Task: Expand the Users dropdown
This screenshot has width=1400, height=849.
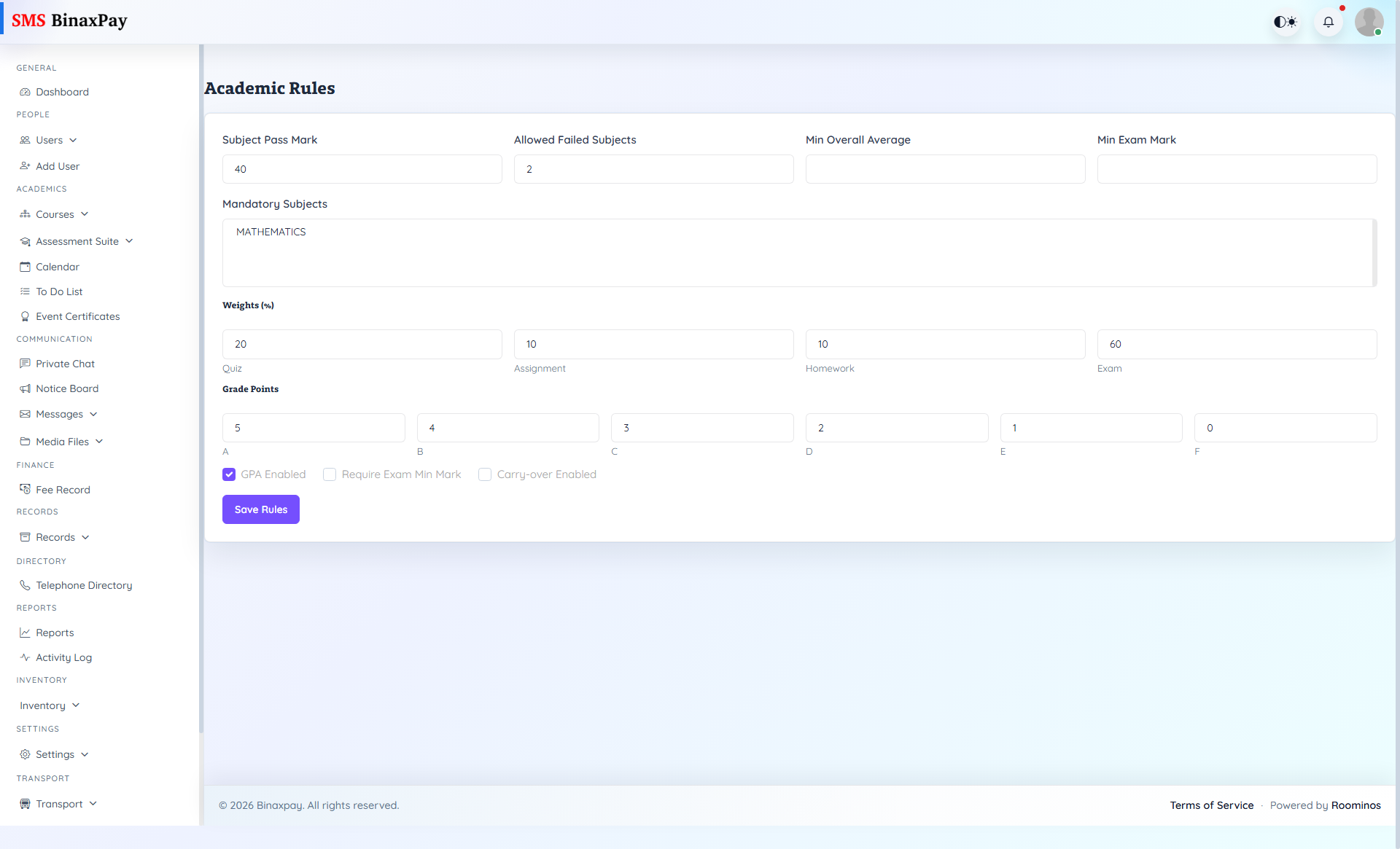Action: pos(49,140)
